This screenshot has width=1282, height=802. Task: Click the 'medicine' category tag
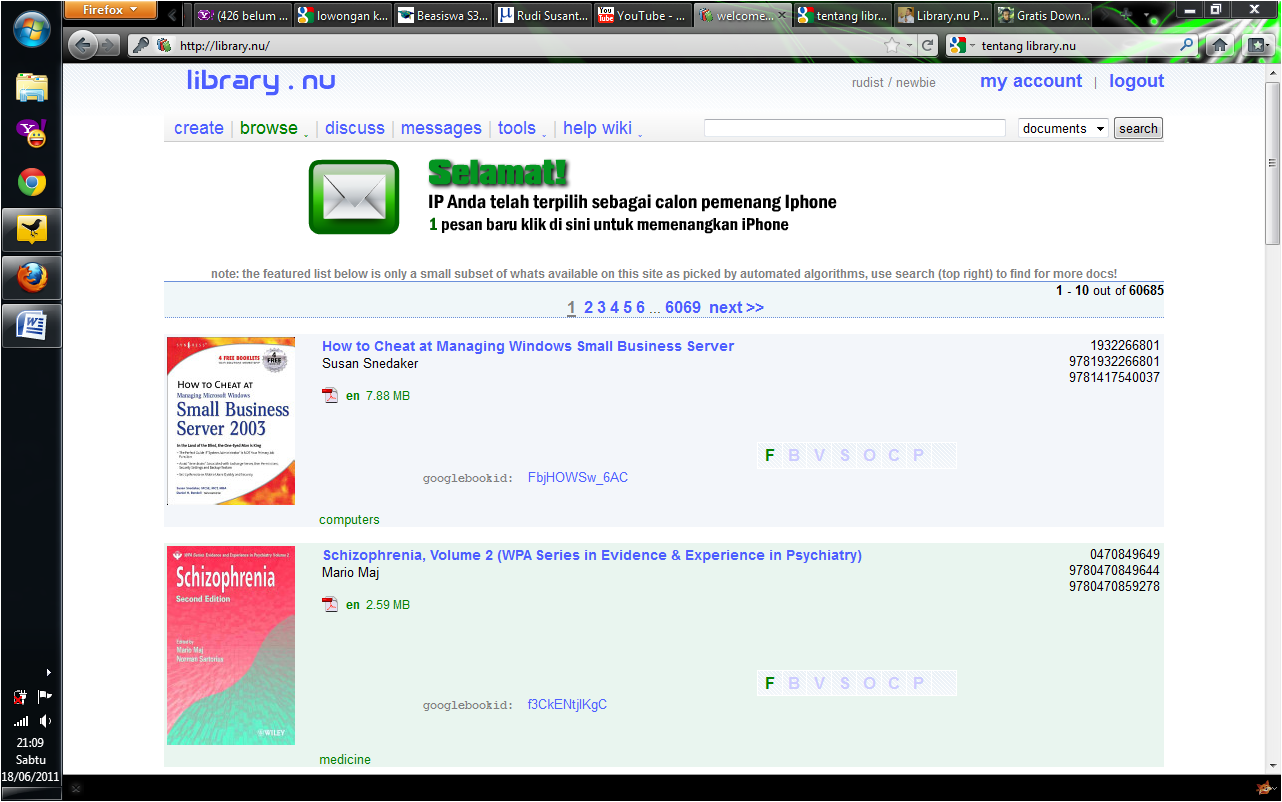coord(345,760)
